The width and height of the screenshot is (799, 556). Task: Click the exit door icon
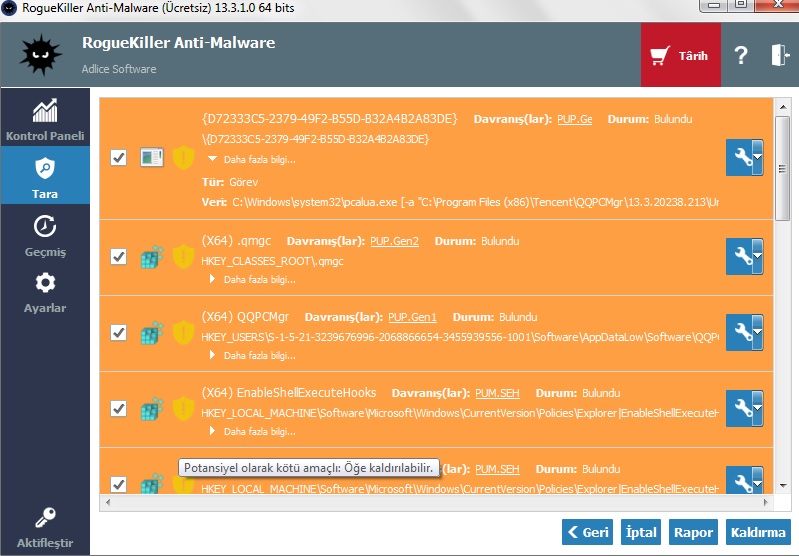pos(780,55)
